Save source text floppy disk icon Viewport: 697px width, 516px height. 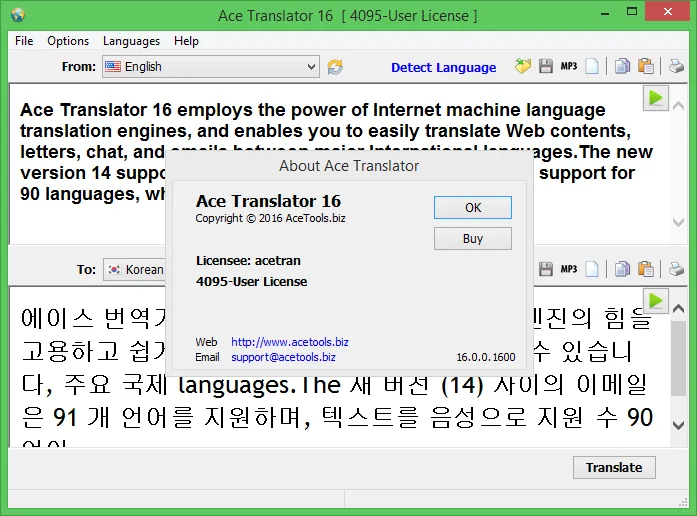click(x=546, y=67)
